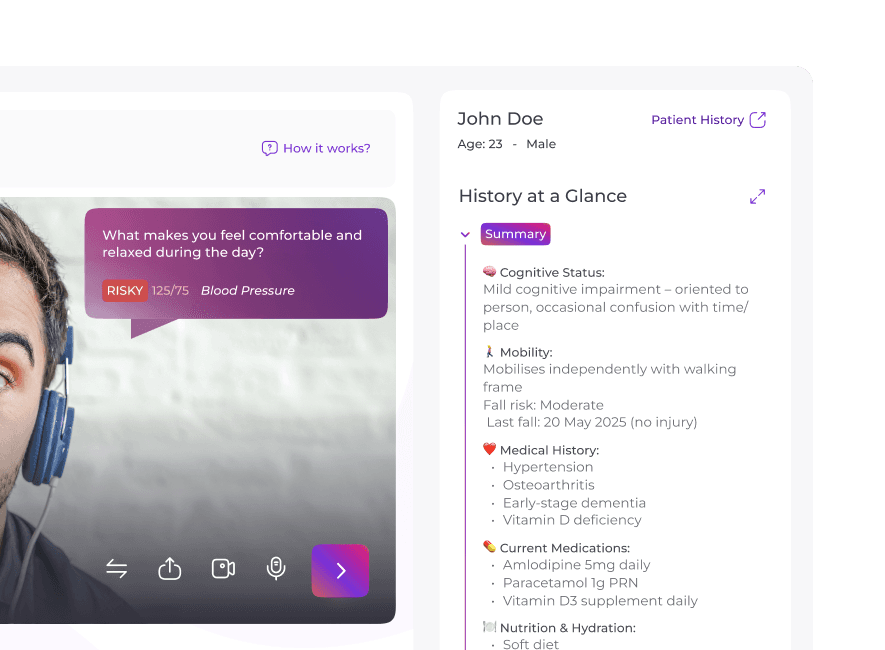Viewport: 885px width, 650px height.
Task: Collapse the Summary section chevron
Action: (x=465, y=234)
